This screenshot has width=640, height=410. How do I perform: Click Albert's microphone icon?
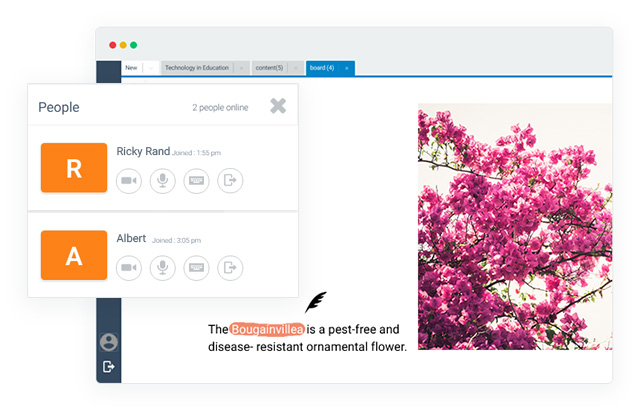click(163, 267)
